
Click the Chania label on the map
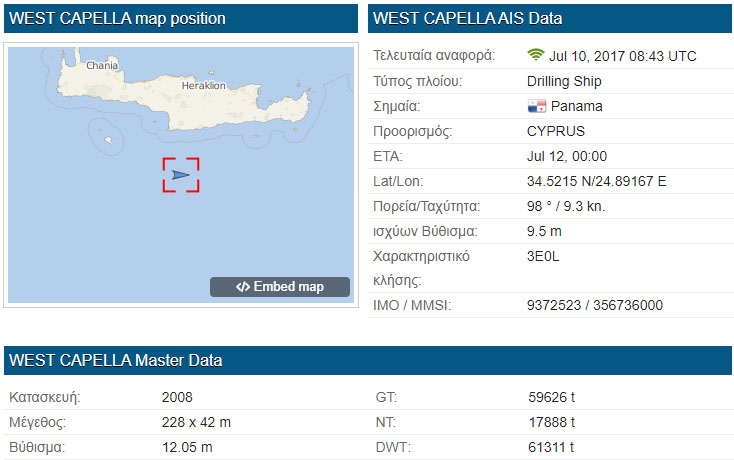[102, 66]
